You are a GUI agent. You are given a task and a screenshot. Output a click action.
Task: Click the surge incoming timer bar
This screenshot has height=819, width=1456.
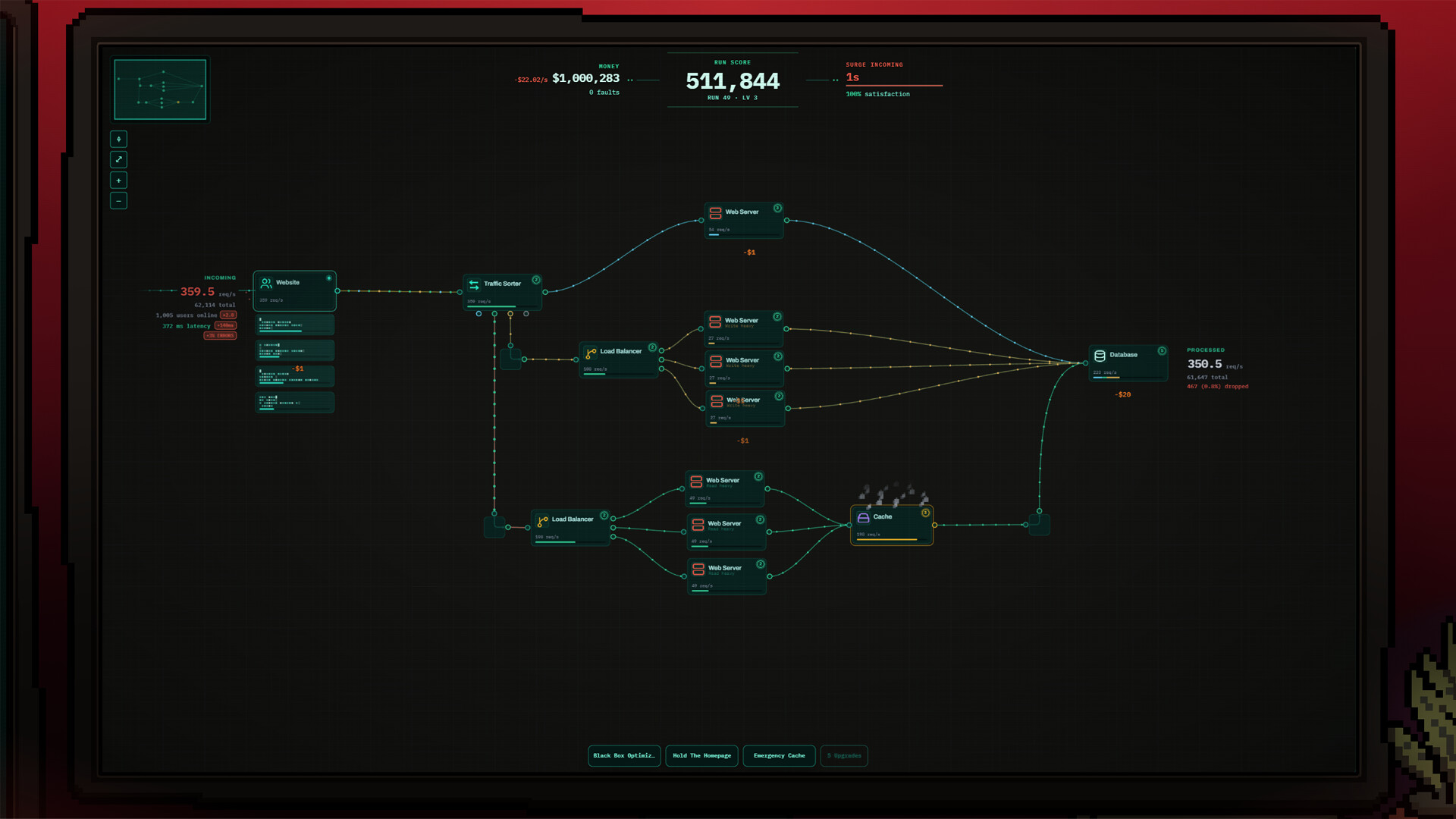(x=894, y=86)
